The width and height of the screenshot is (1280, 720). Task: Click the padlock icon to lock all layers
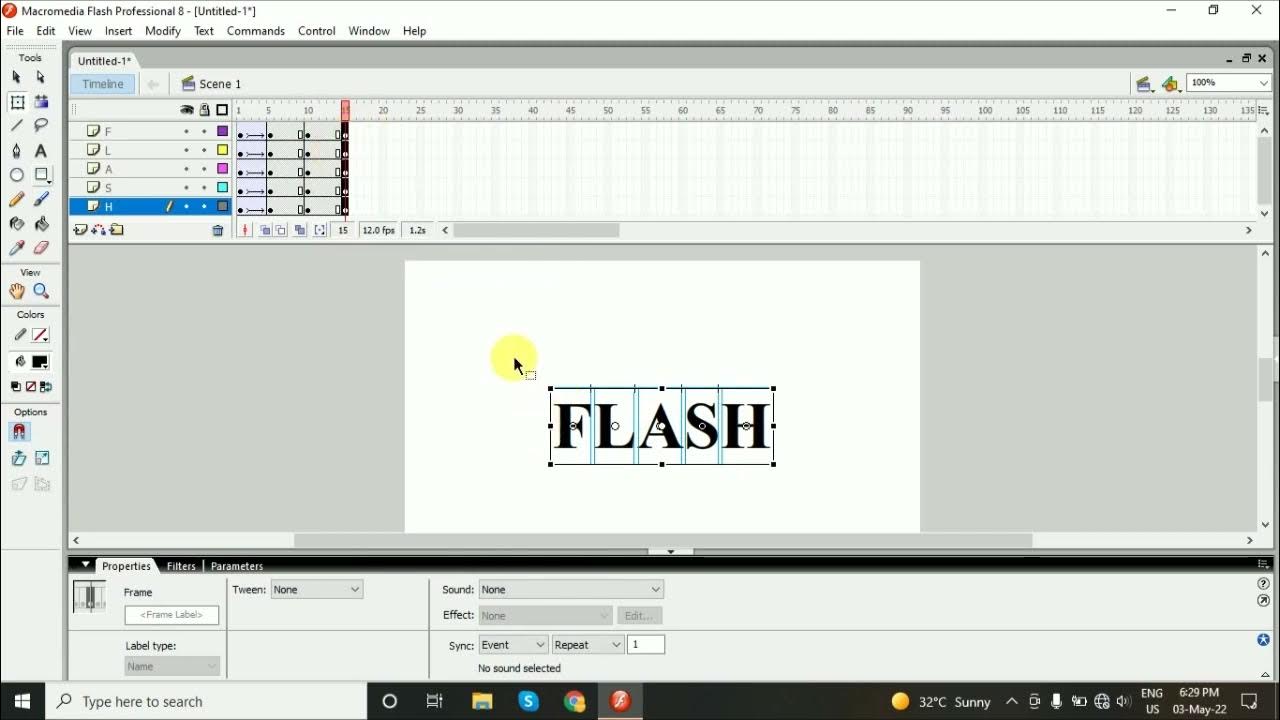(204, 110)
